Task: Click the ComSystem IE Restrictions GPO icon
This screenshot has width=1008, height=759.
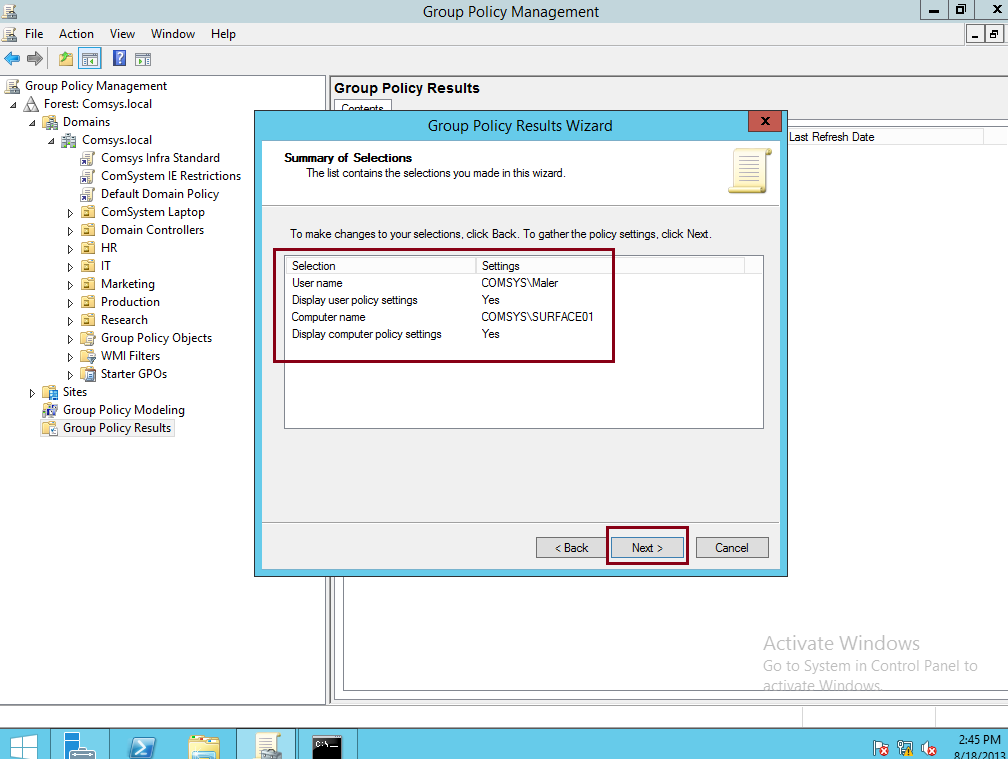Action: click(x=87, y=176)
